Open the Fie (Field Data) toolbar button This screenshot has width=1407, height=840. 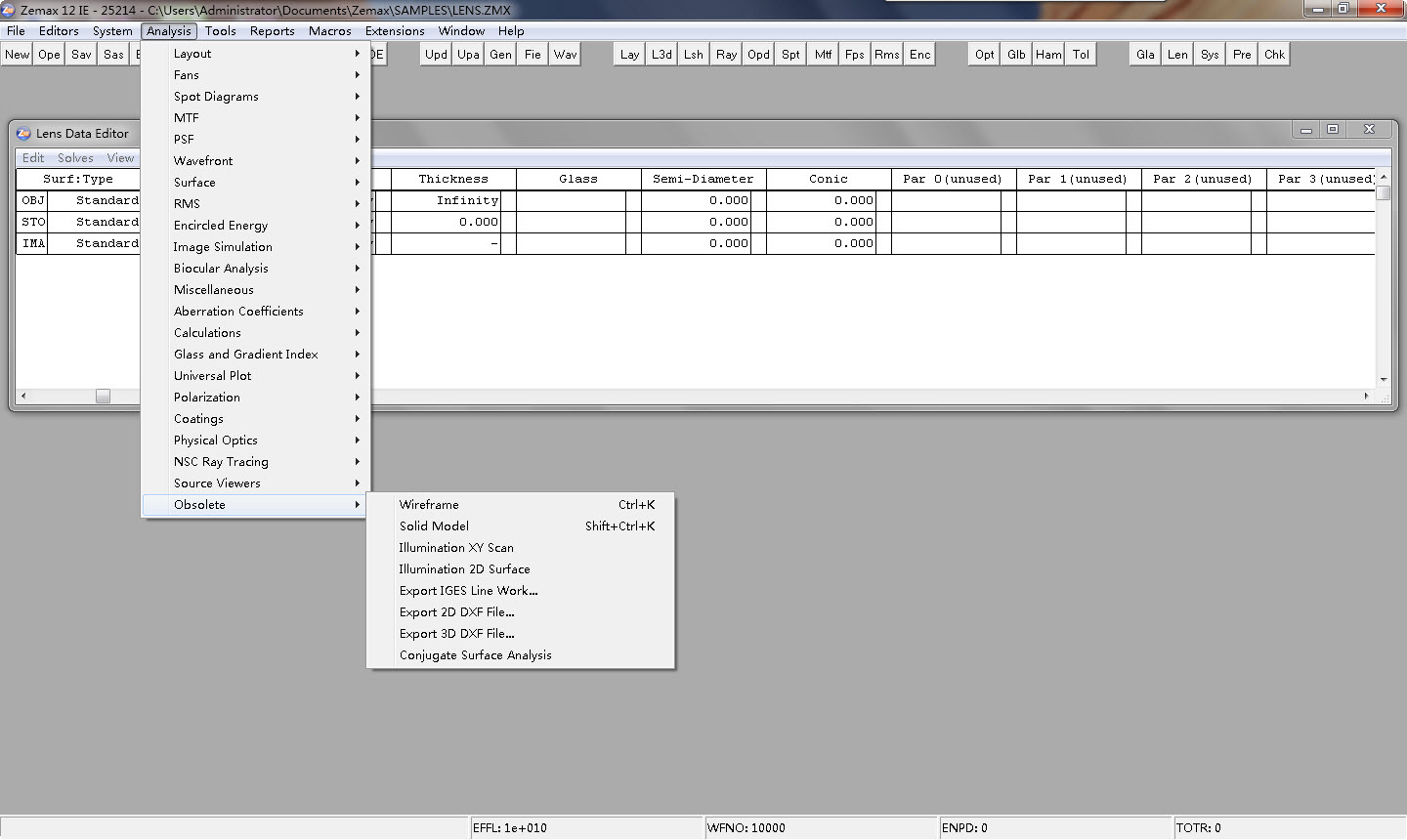[533, 55]
